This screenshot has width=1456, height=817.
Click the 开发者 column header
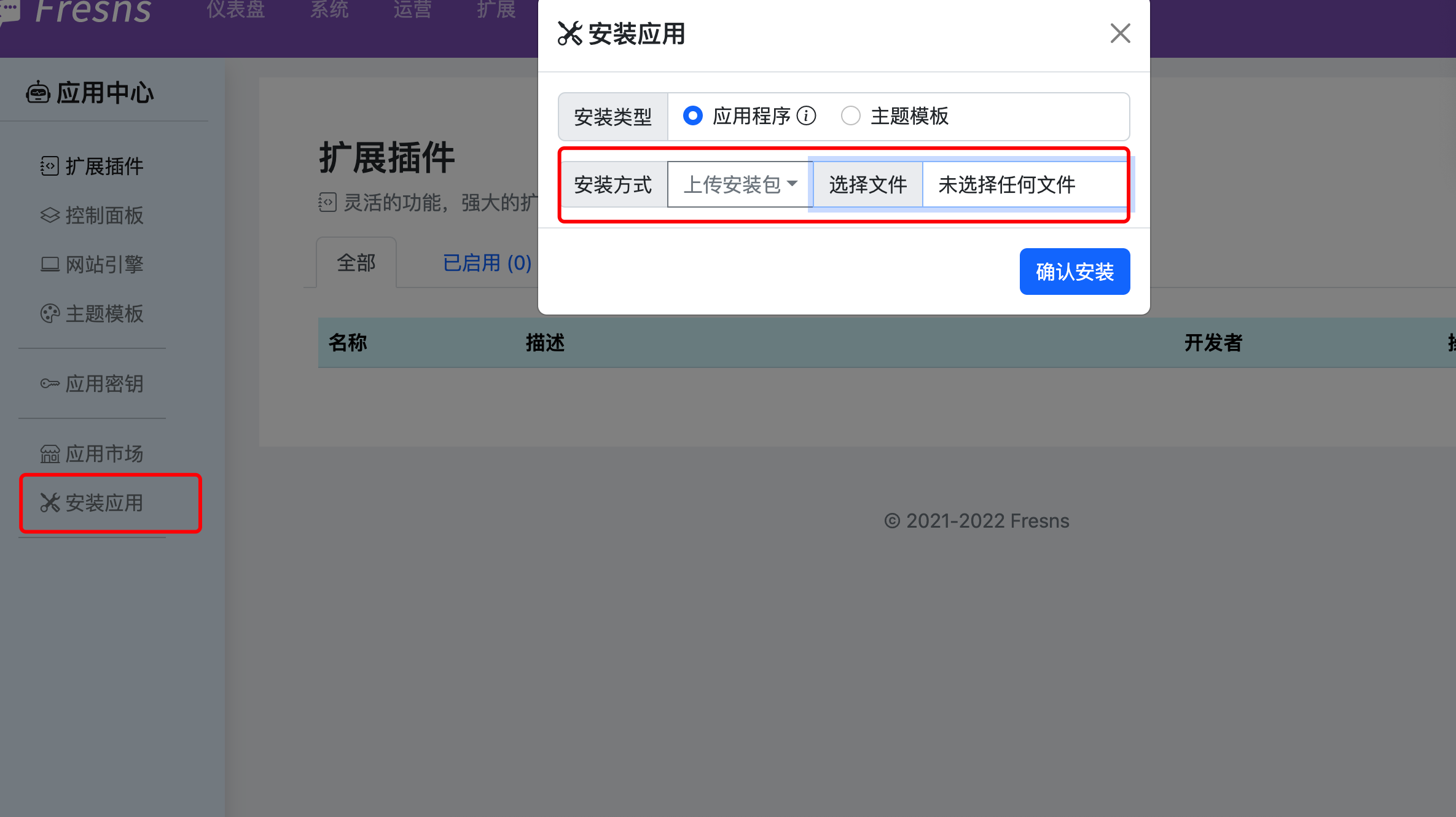tap(1213, 342)
